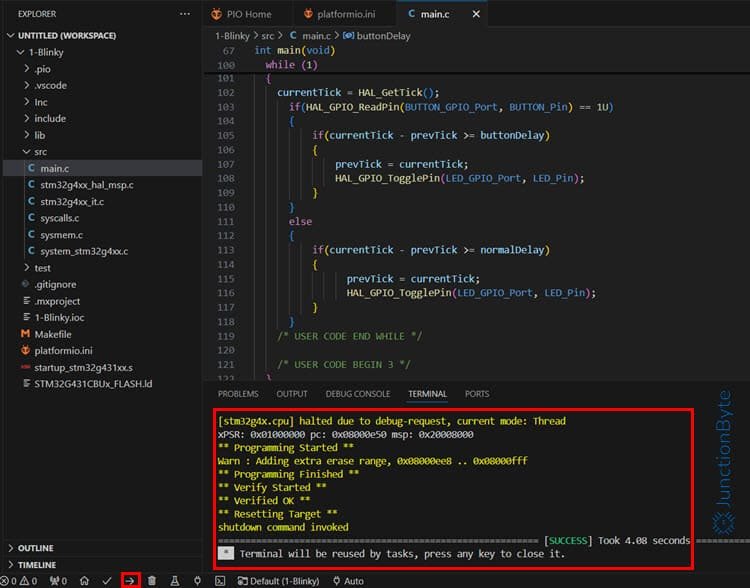Switch environment via Default (1-Blinky)
This screenshot has width=750, height=588.
278,581
